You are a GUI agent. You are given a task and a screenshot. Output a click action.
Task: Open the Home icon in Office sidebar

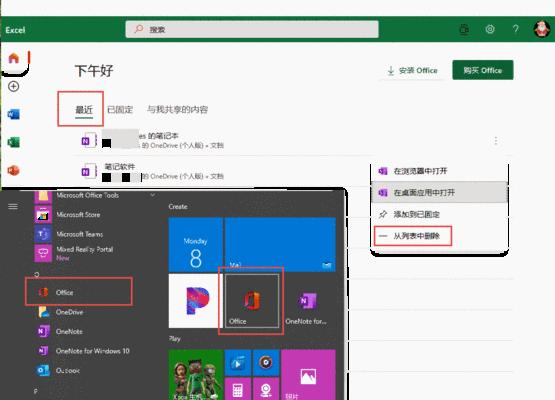point(14,58)
